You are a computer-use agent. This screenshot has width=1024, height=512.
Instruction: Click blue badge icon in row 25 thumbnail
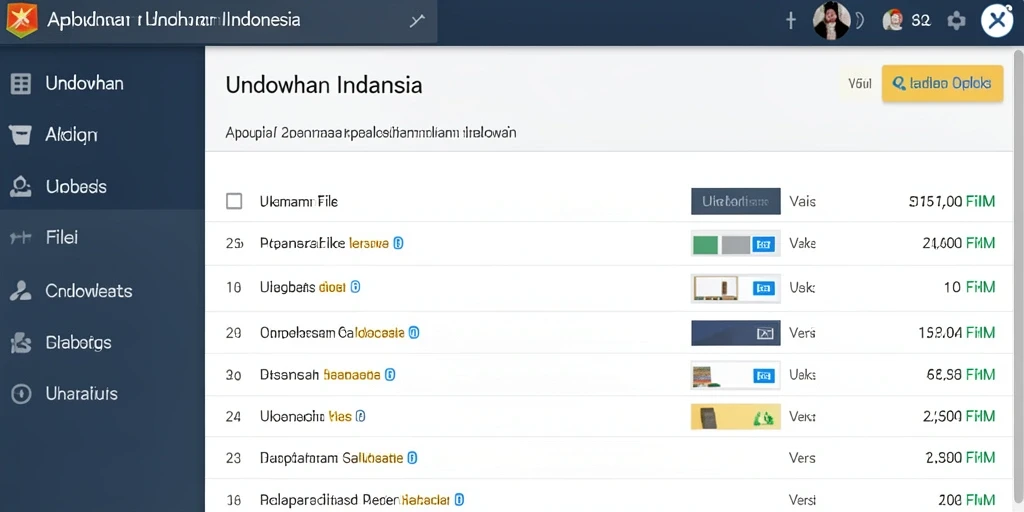tap(763, 245)
